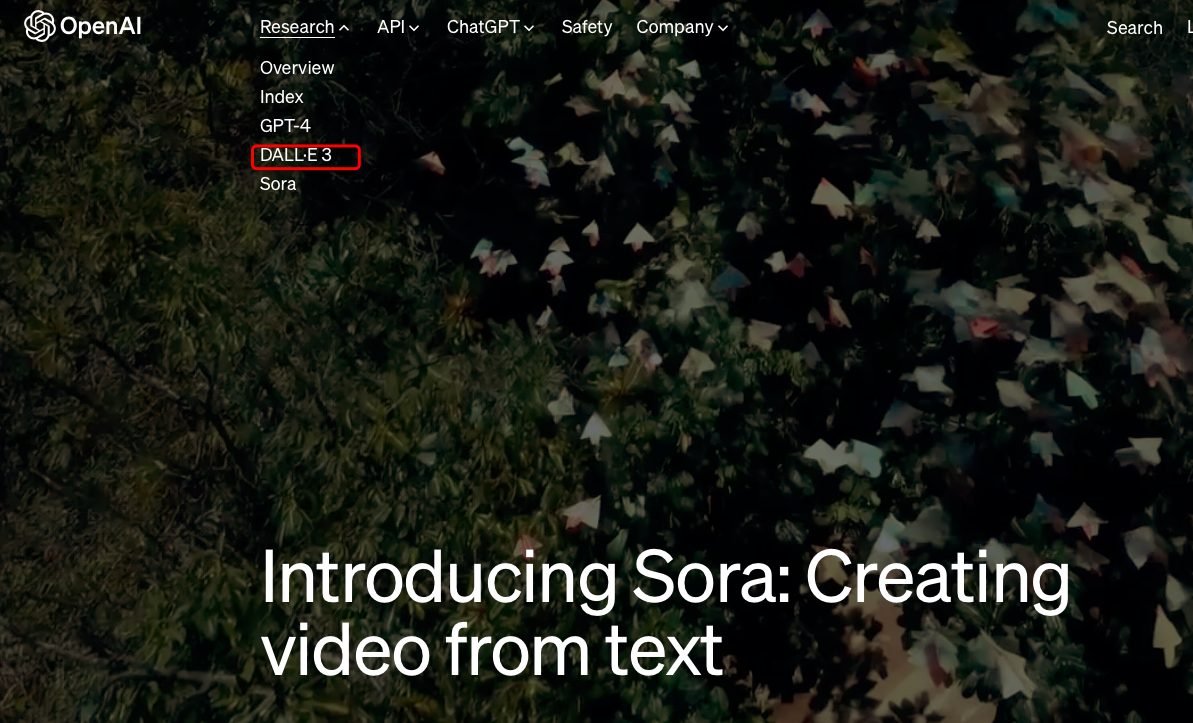The image size is (1193, 723).
Task: Click the OpenAI wordmark text
Action: click(x=100, y=27)
